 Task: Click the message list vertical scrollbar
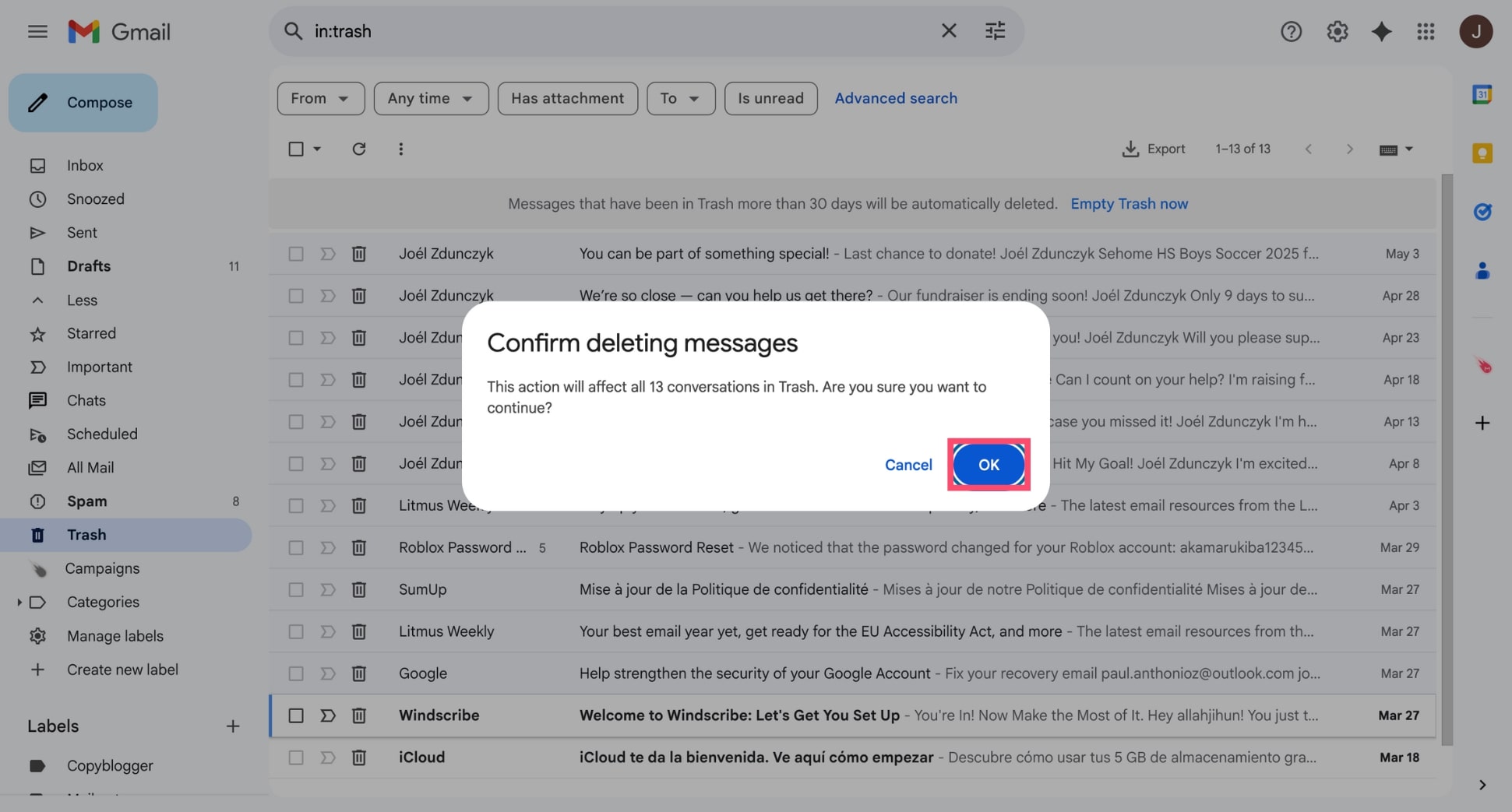(1447, 459)
